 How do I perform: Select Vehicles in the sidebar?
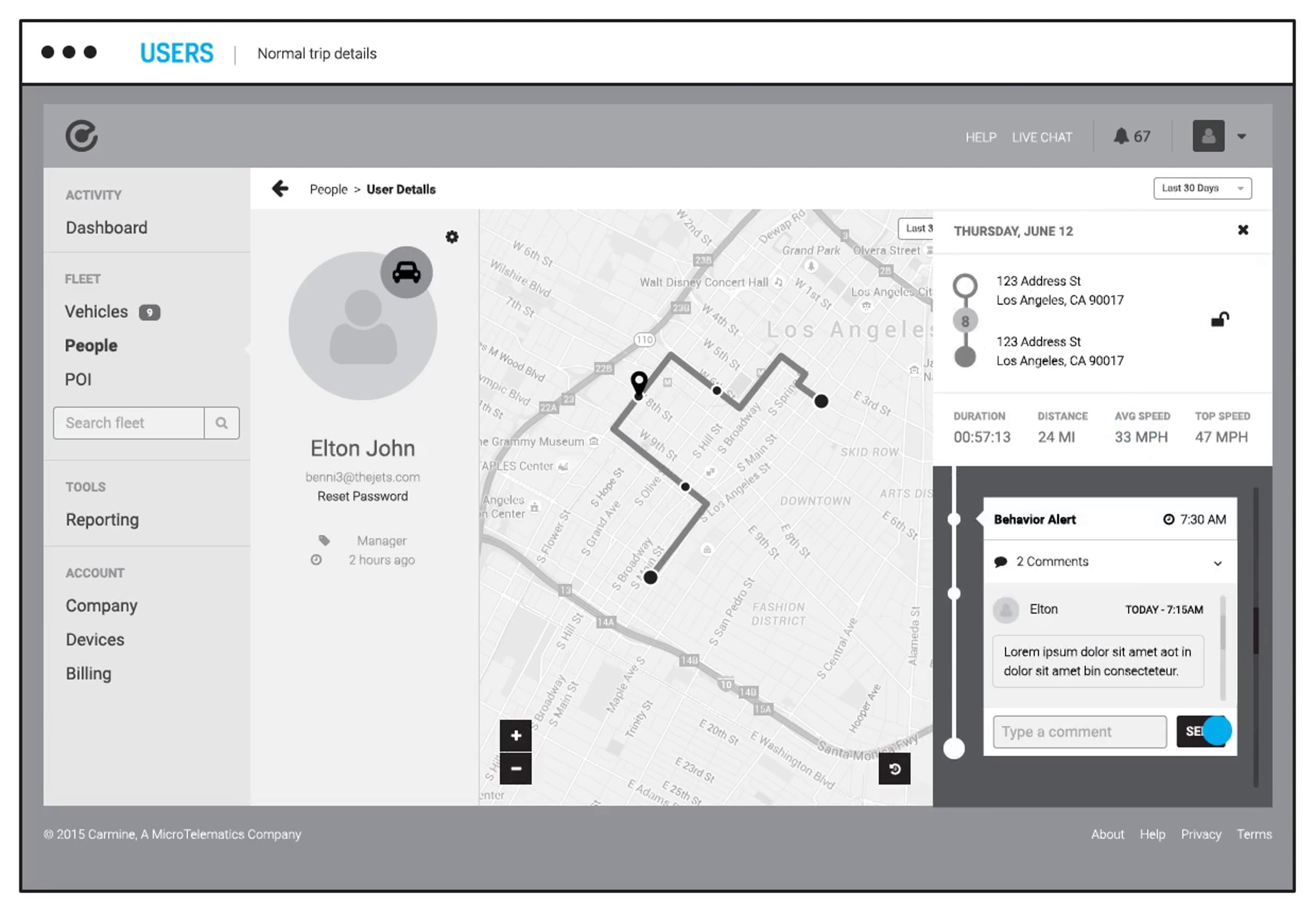pyautogui.click(x=96, y=312)
